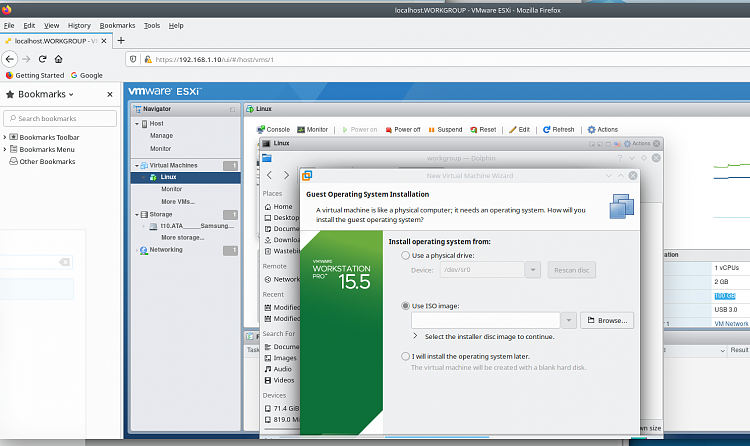Screen dimensions: 750x446
Task: Open the Google bookmark
Action: click(87, 75)
